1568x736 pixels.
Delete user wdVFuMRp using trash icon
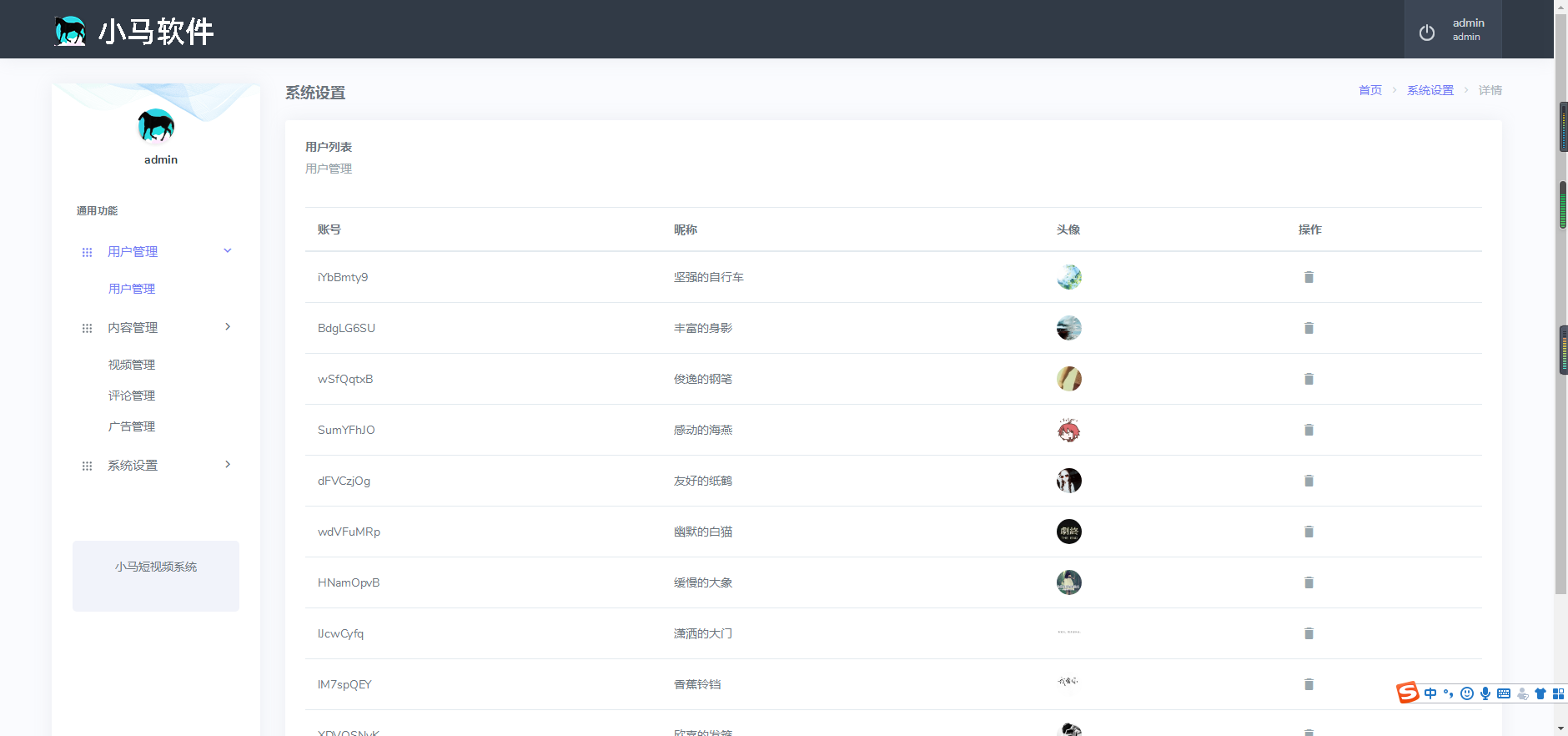(1309, 532)
